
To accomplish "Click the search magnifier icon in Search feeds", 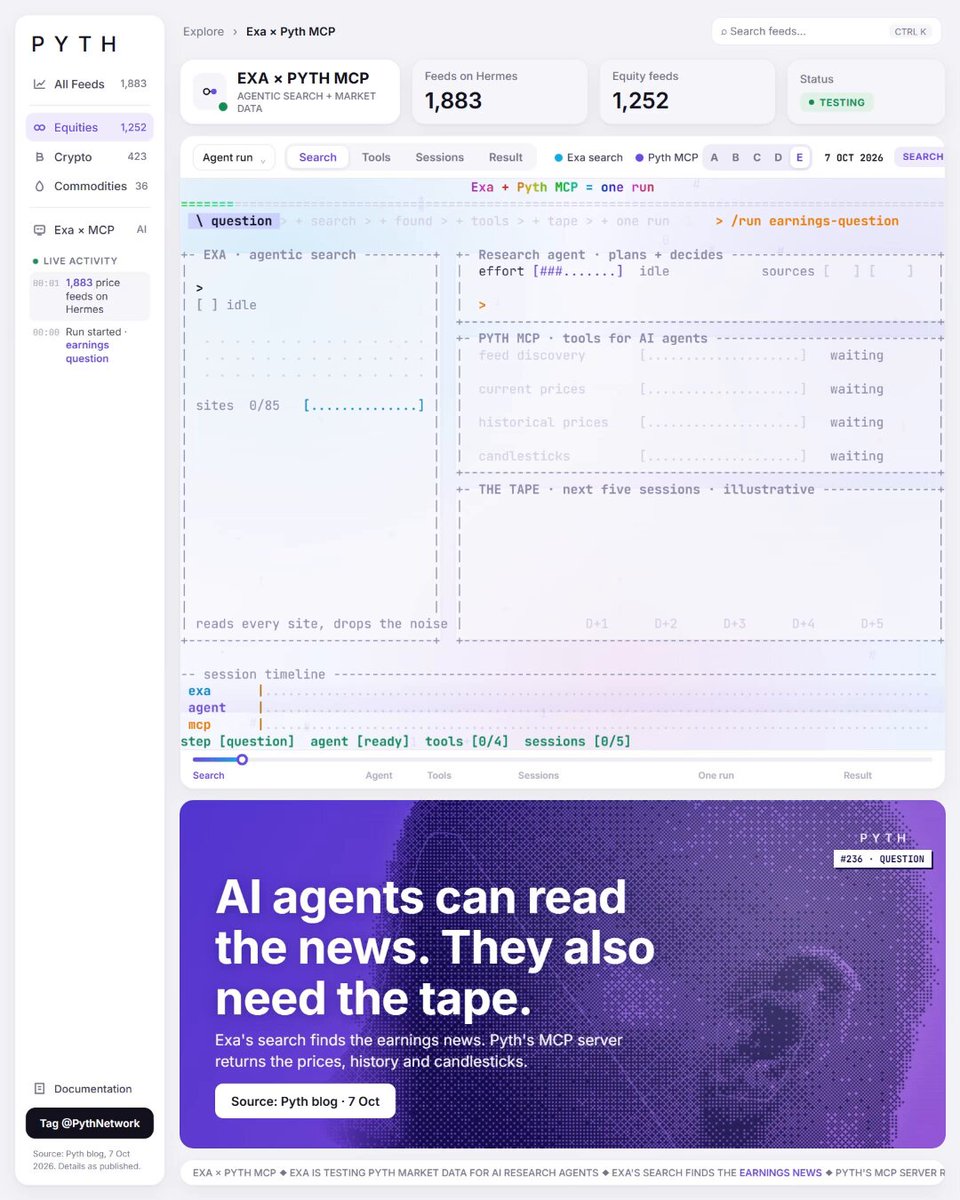I will [x=724, y=32].
